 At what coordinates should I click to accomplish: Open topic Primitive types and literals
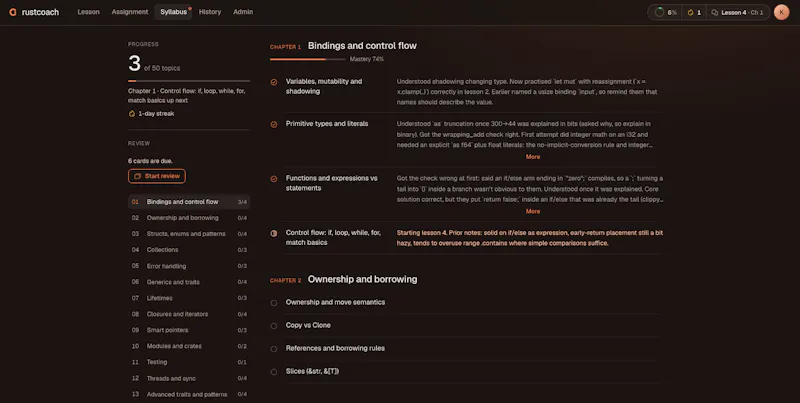tap(327, 123)
